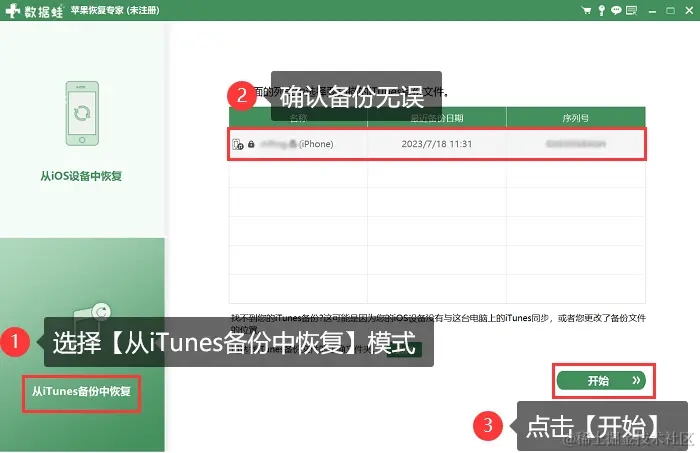
Task: Click the date cell 2023/7/18 11:31
Action: pyautogui.click(x=437, y=144)
